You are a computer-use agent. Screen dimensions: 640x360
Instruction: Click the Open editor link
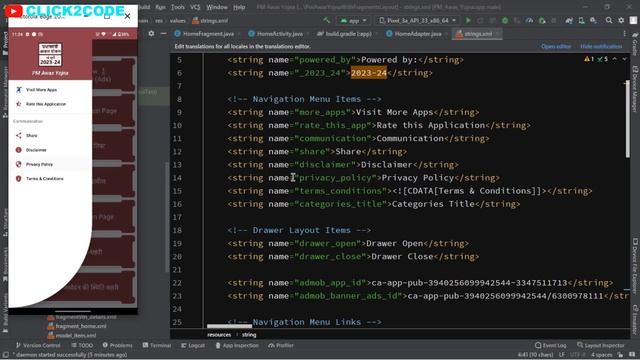556,47
